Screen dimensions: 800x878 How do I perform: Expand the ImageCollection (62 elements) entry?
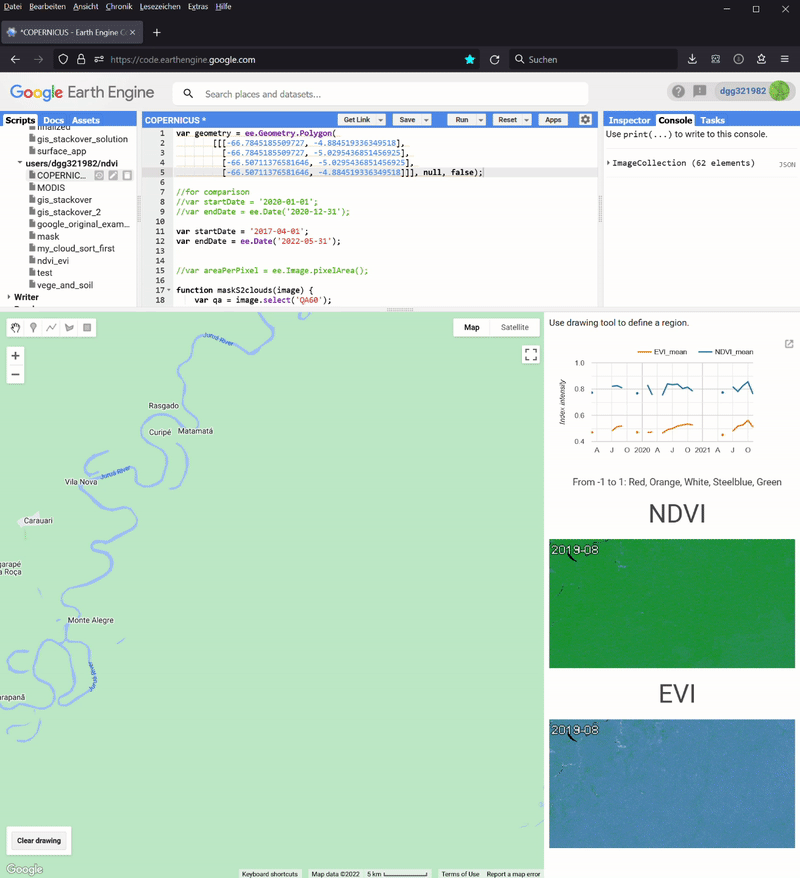[x=608, y=163]
